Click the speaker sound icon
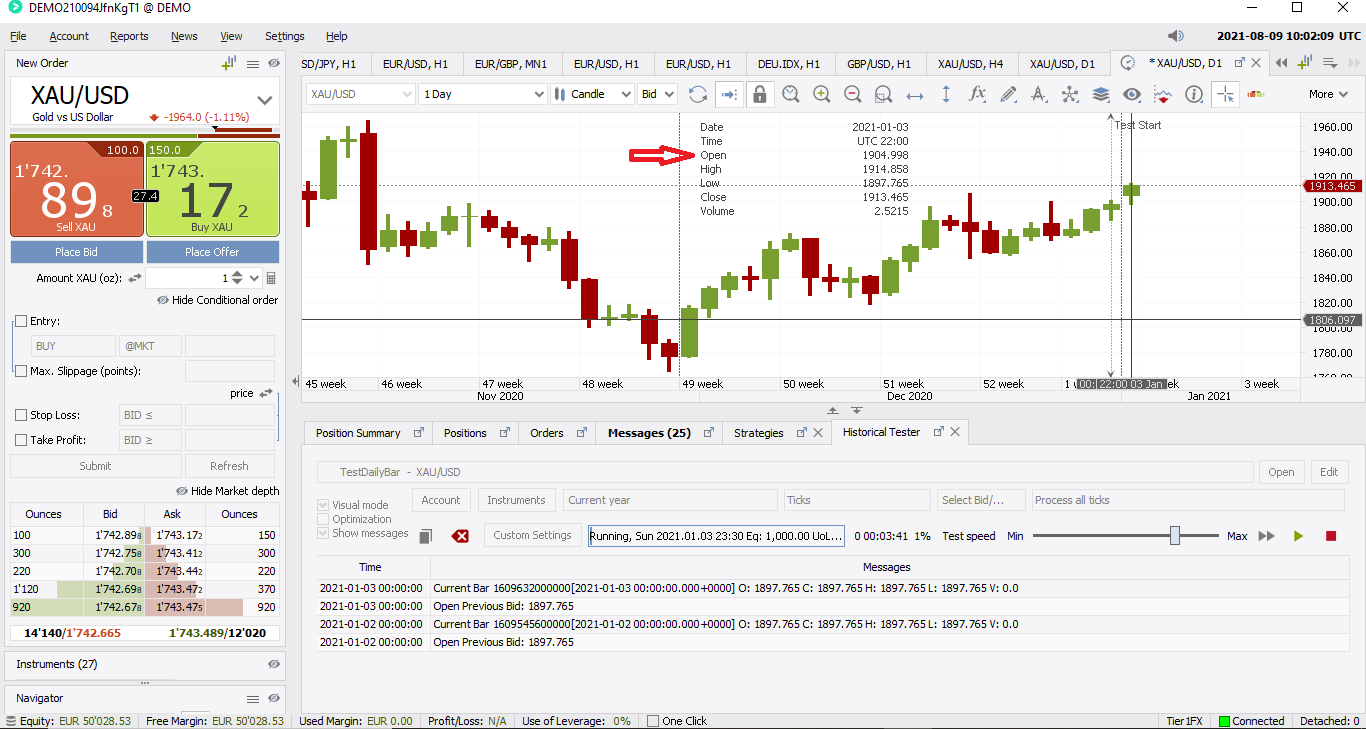 (x=1175, y=36)
